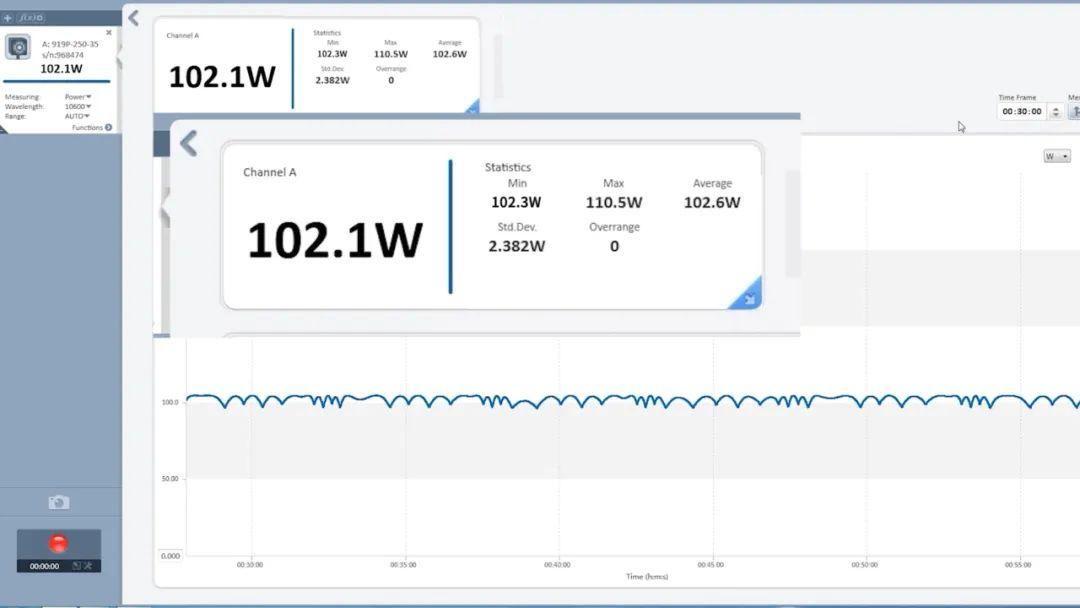
Task: Click the small back arrow at top
Action: tap(134, 18)
